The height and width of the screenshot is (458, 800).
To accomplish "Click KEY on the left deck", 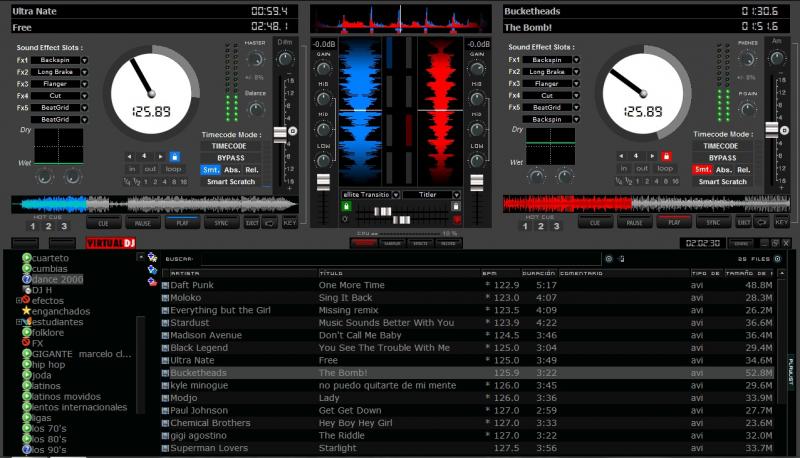I will (289, 223).
